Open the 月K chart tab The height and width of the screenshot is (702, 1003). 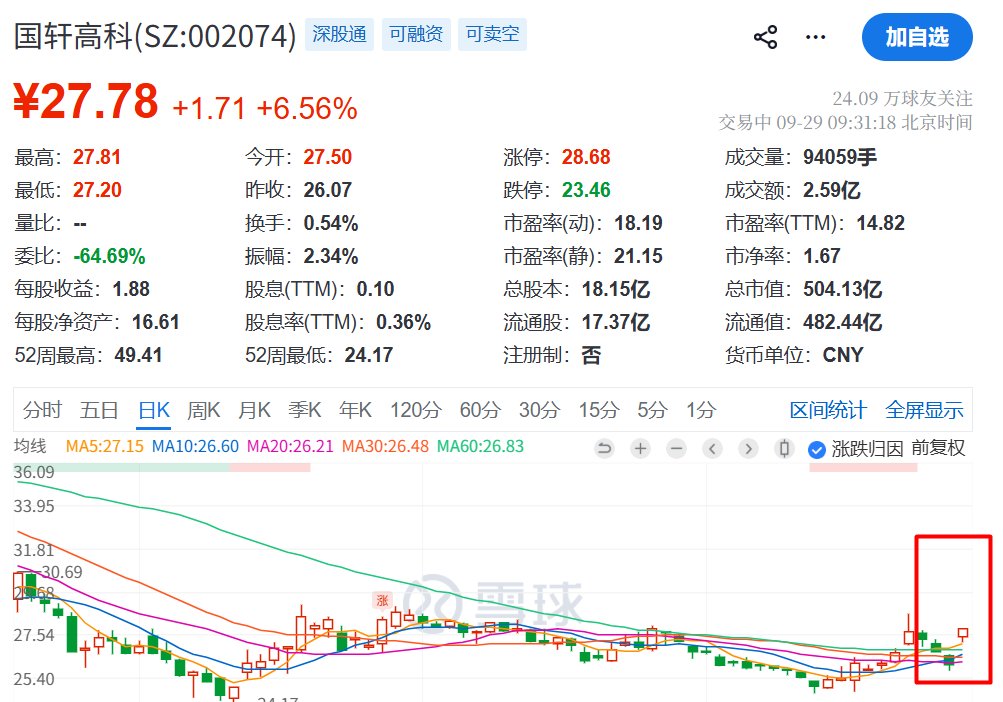255,410
